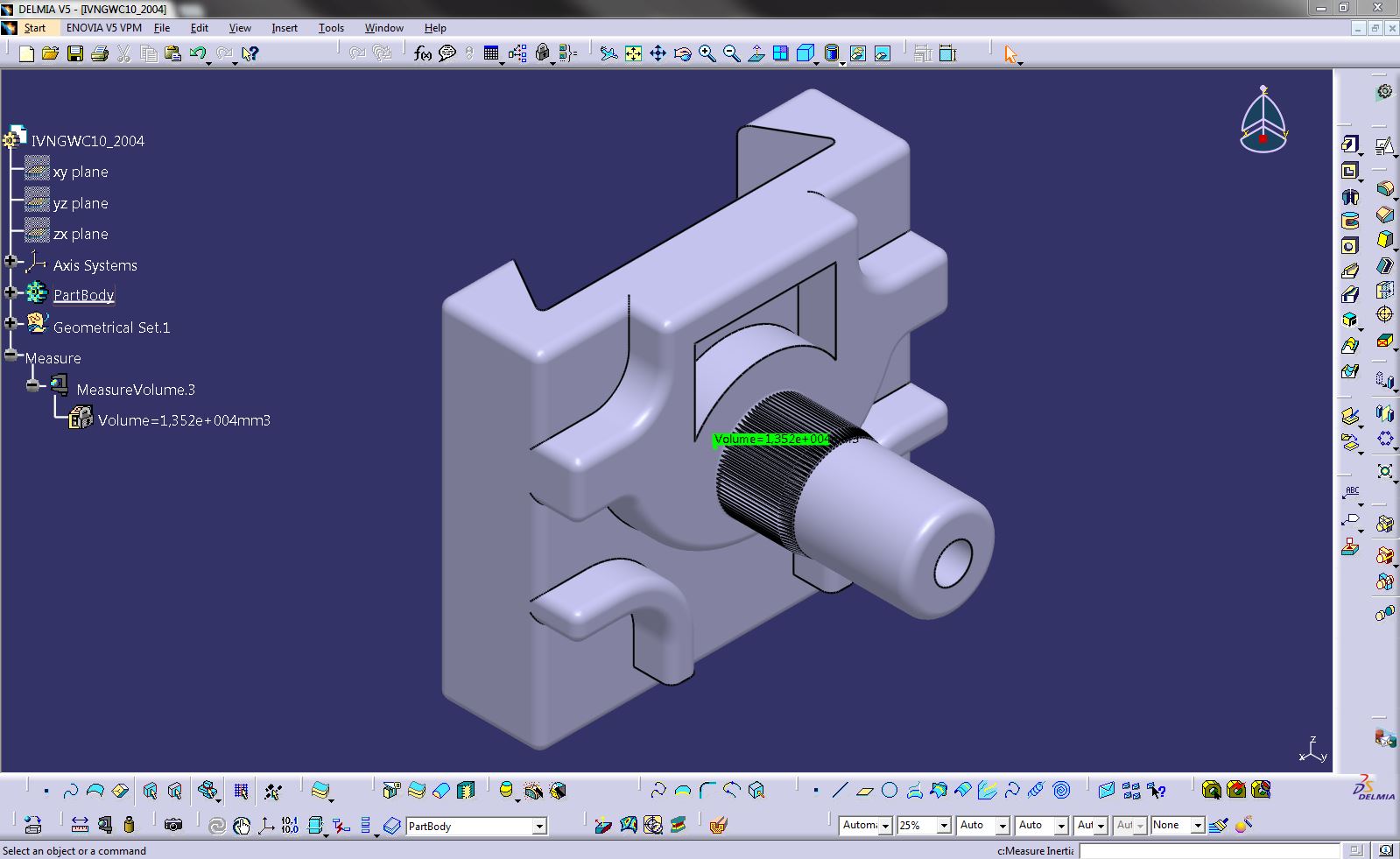This screenshot has height=859, width=1400.
Task: Toggle the 3D working grid icon
Action: [241, 791]
